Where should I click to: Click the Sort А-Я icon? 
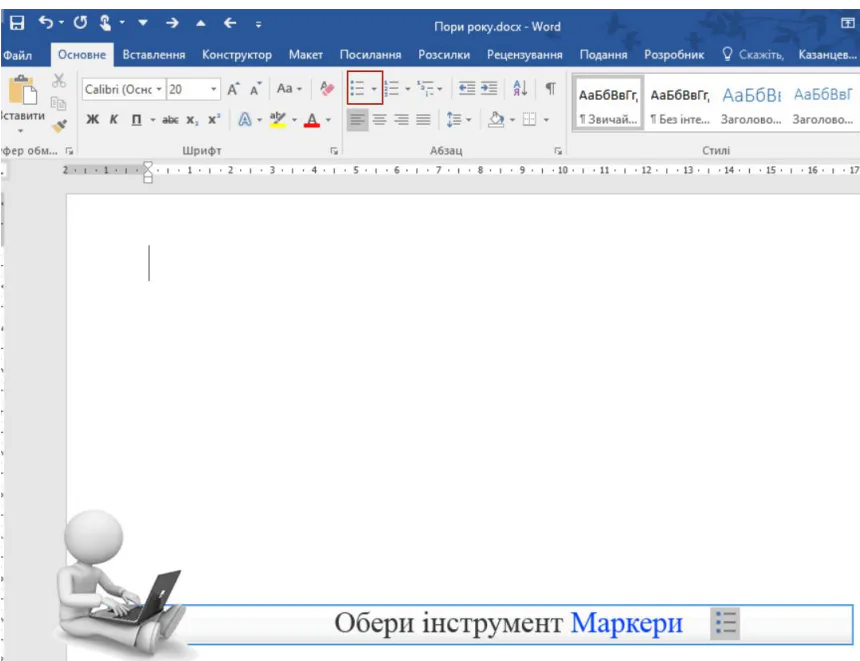coord(520,89)
